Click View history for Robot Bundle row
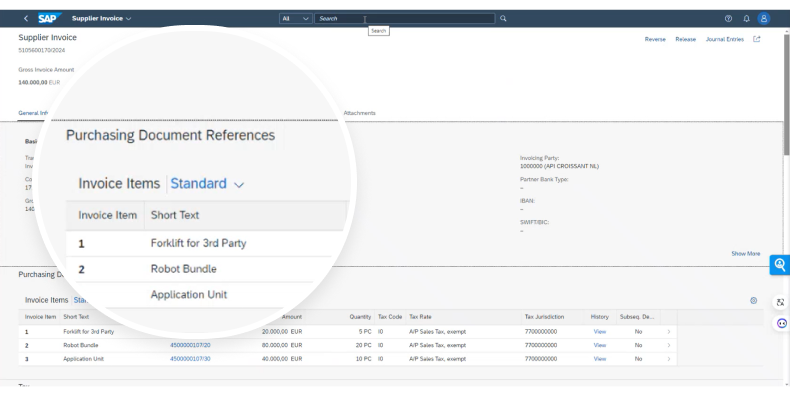The width and height of the screenshot is (790, 396). (600, 345)
